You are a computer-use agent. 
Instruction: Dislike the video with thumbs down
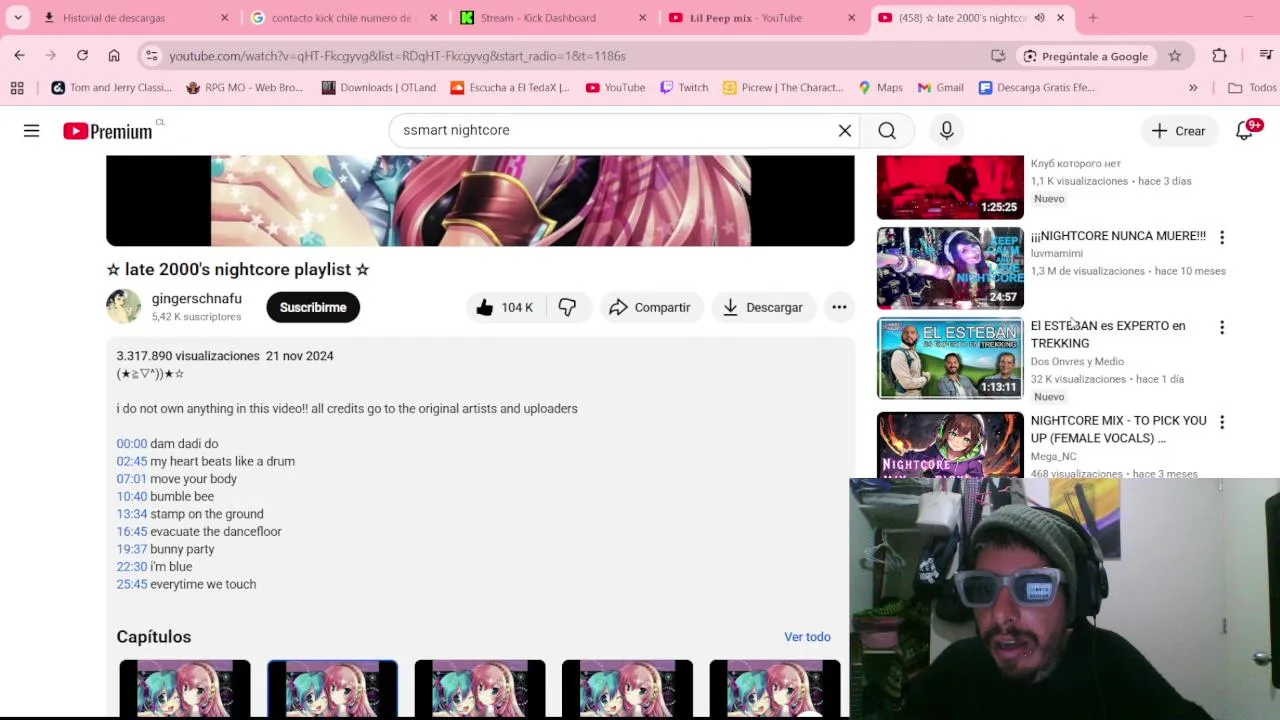[567, 308]
